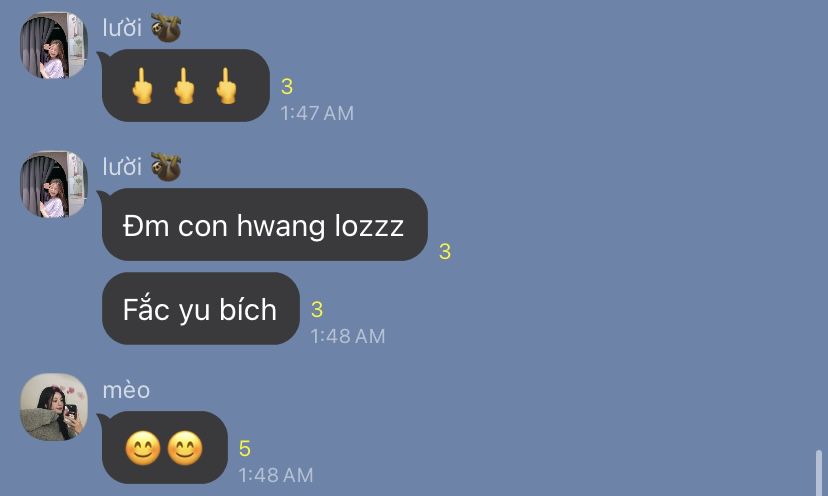View read count 3 beside 'Fắc yu bích'
Image resolution: width=828 pixels, height=496 pixels.
point(317,310)
